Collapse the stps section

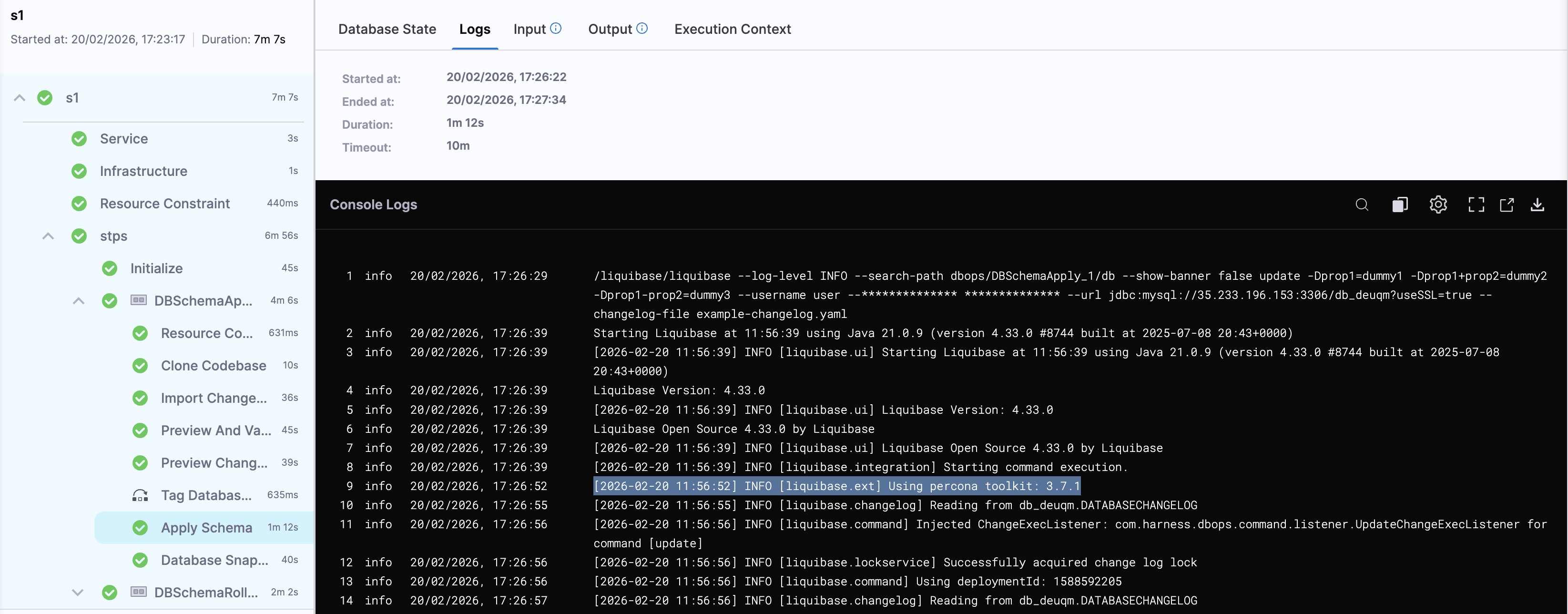click(x=48, y=235)
